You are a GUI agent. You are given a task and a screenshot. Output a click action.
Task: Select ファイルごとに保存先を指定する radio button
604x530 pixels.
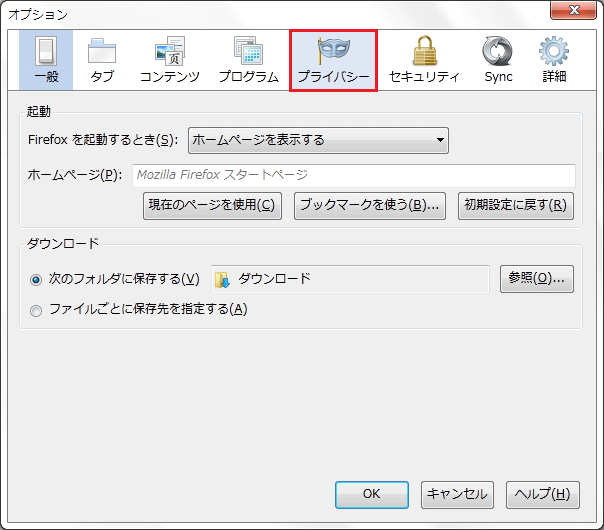(x=36, y=310)
